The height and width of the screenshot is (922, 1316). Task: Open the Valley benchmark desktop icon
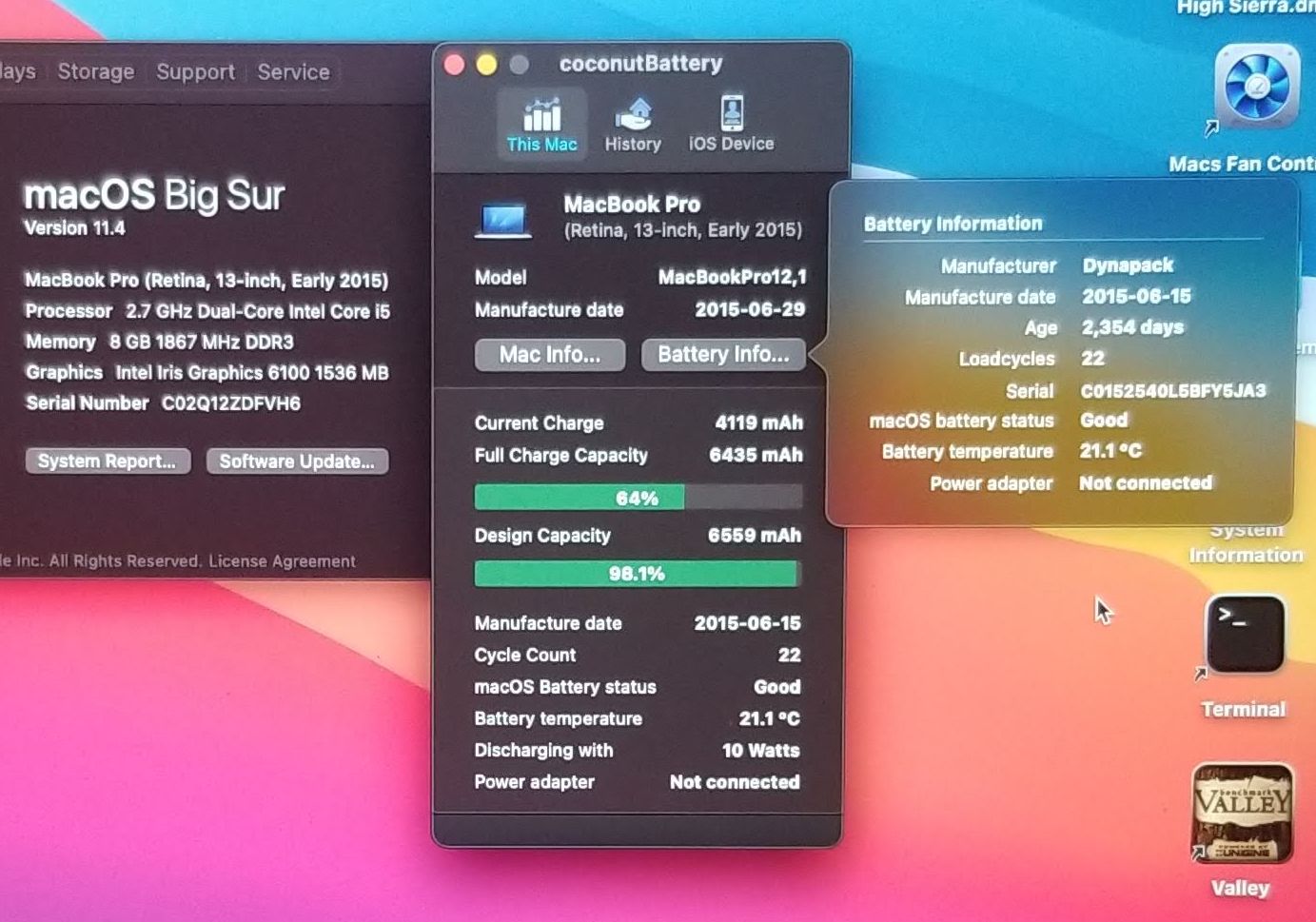pyautogui.click(x=1242, y=814)
